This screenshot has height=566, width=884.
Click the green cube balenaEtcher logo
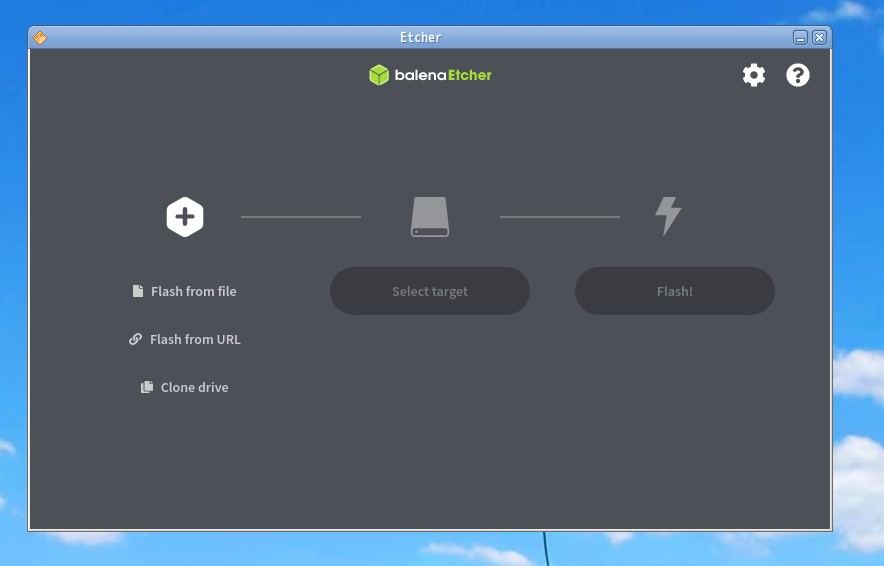pos(379,75)
